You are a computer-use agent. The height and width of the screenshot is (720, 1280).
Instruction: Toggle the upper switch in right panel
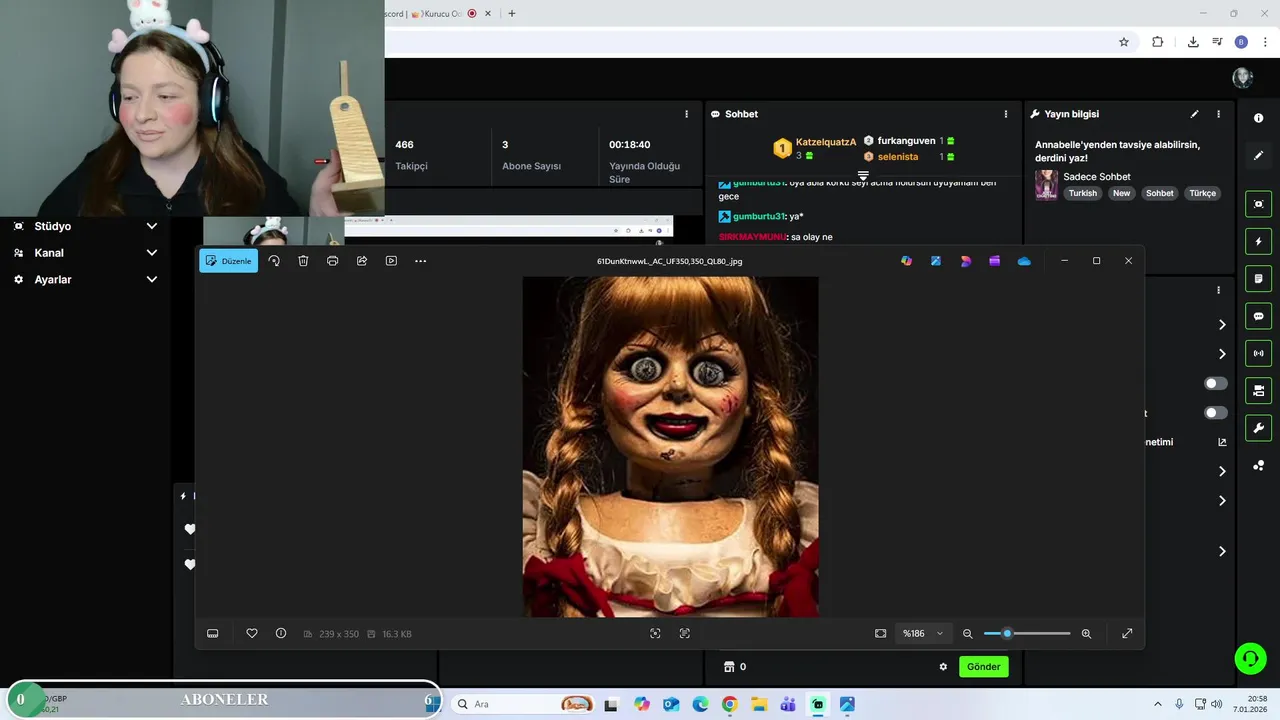tap(1216, 383)
